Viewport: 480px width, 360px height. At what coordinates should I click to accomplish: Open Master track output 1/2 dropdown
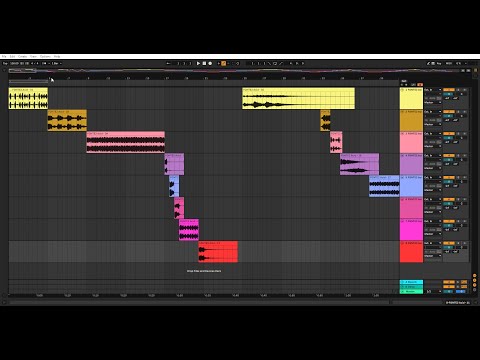click(x=433, y=292)
